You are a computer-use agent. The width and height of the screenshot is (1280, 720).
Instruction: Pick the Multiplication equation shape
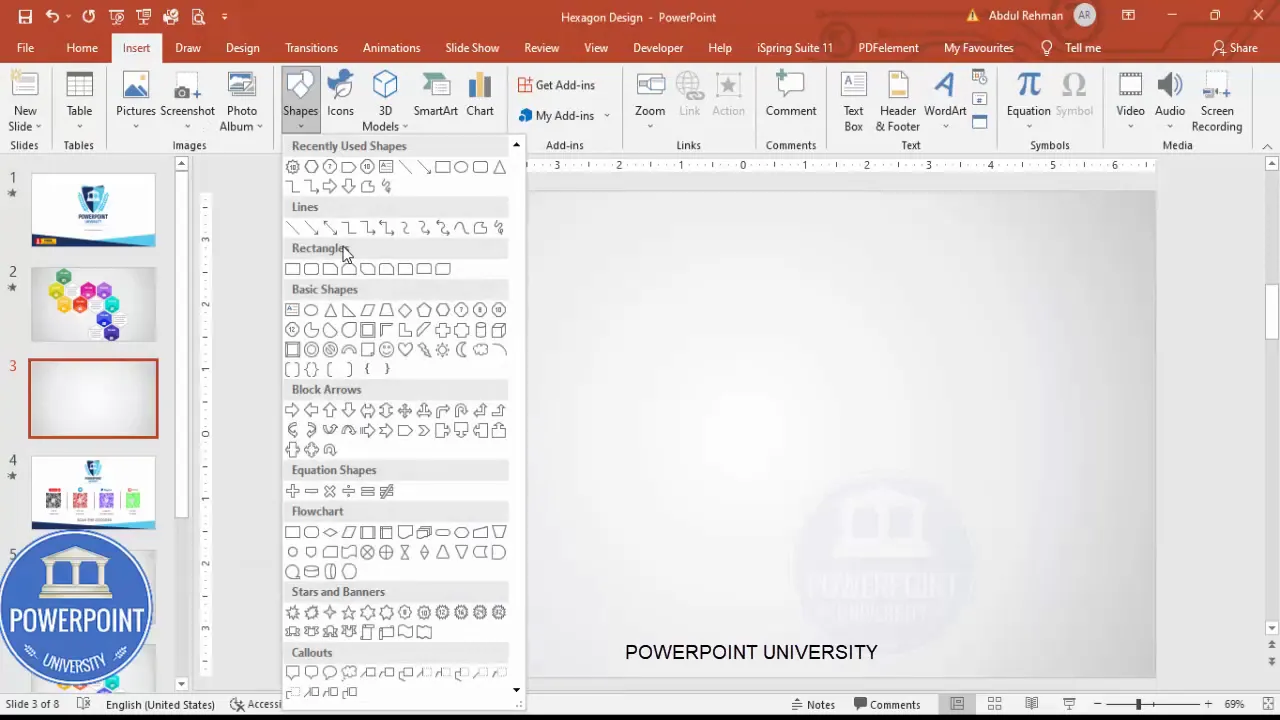pos(330,491)
